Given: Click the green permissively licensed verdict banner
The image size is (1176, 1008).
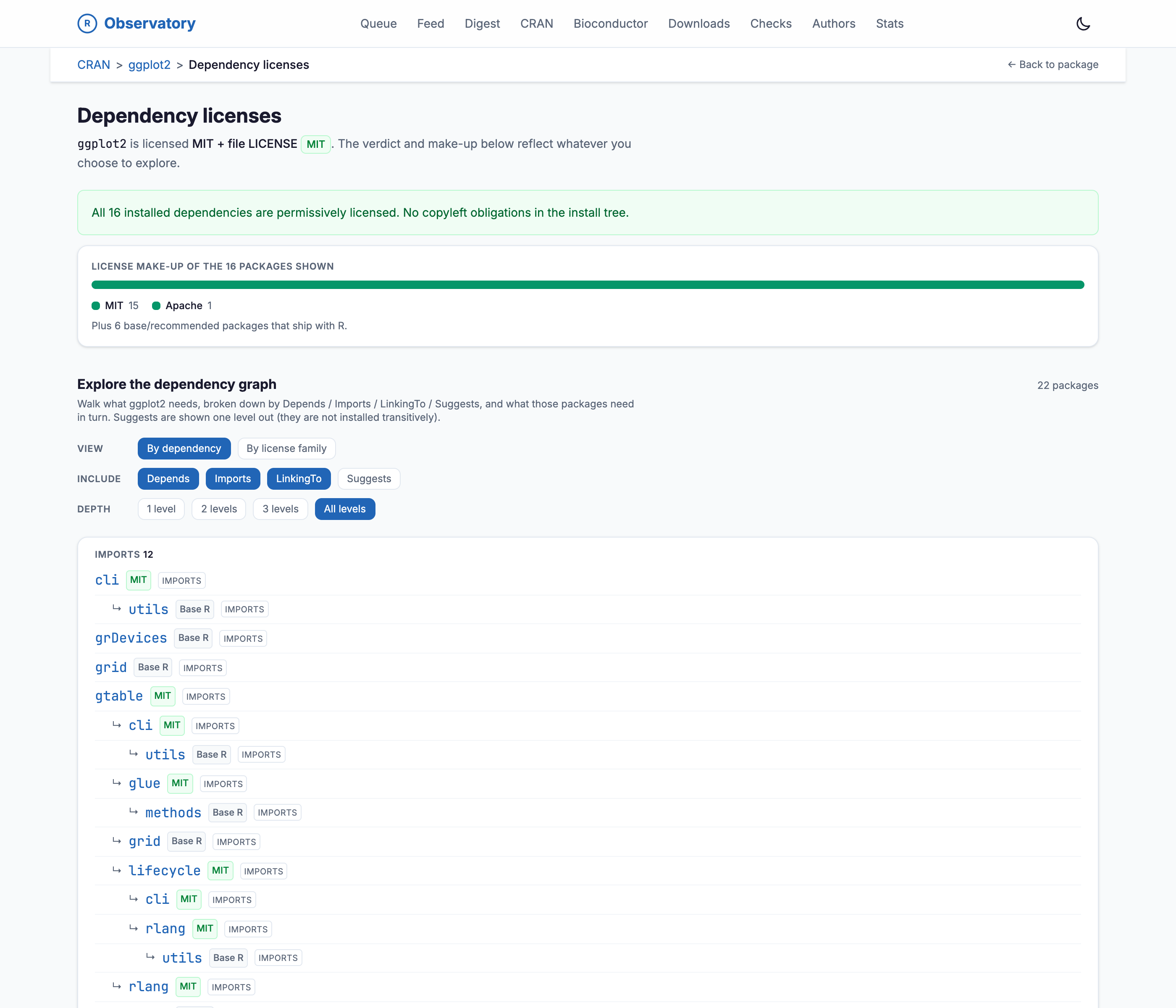Looking at the screenshot, I should (x=588, y=213).
